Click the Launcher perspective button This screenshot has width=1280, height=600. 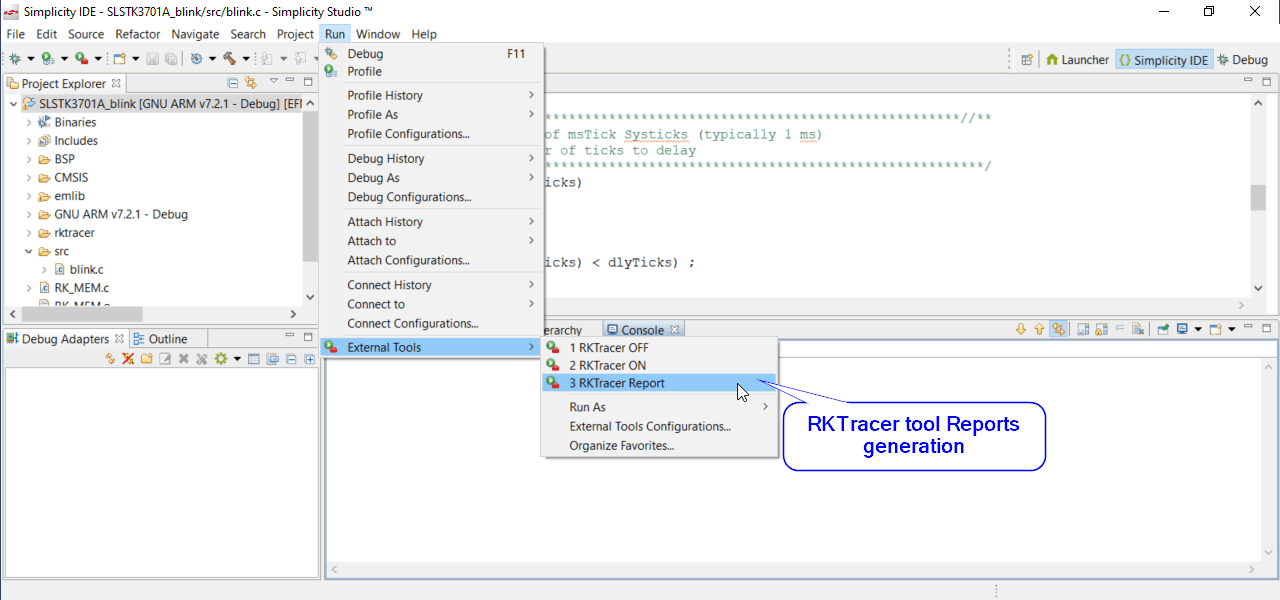click(1077, 59)
